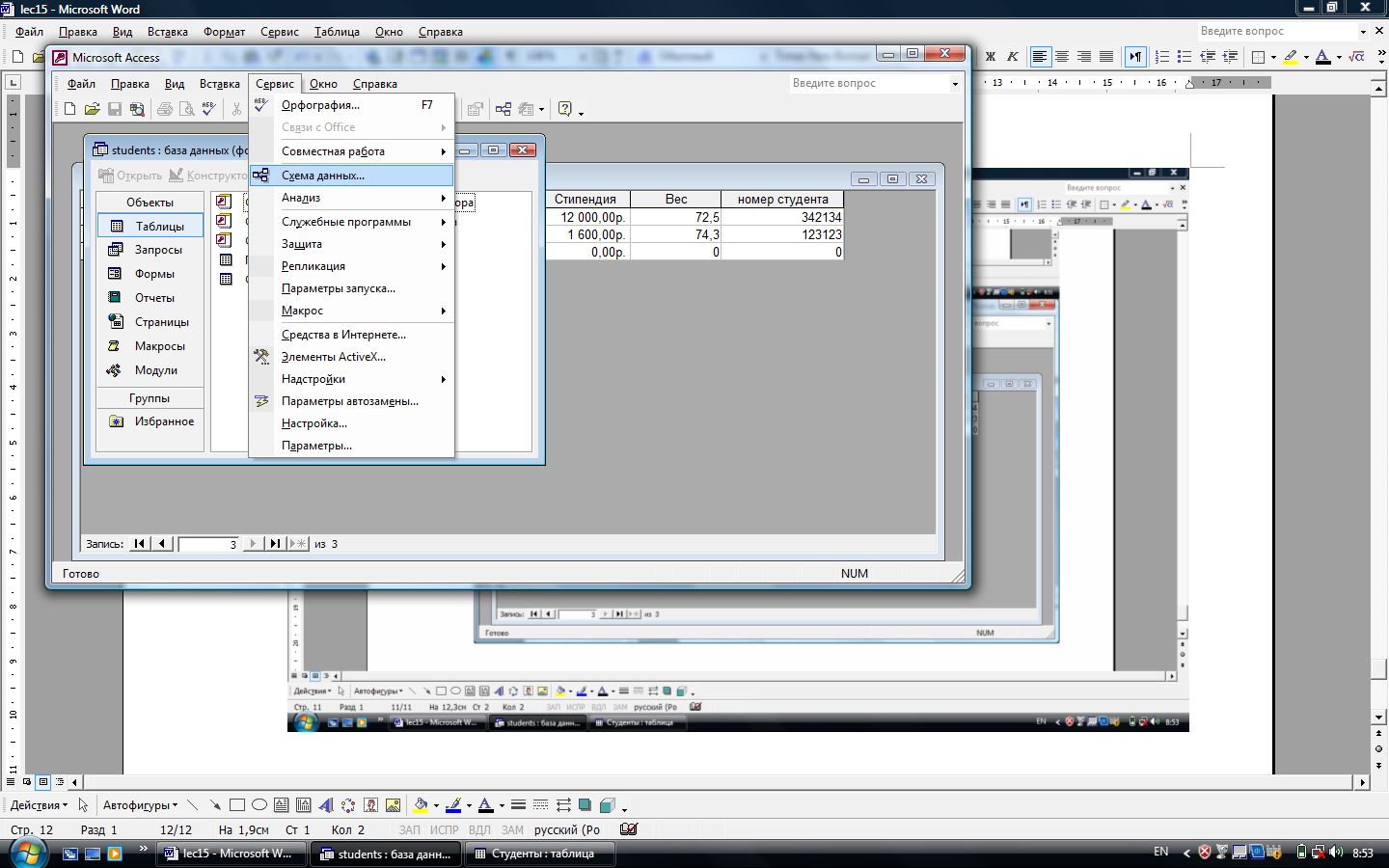Image resolution: width=1389 pixels, height=868 pixels.
Task: Expand the Анализ submenu
Action: pyautogui.click(x=351, y=198)
